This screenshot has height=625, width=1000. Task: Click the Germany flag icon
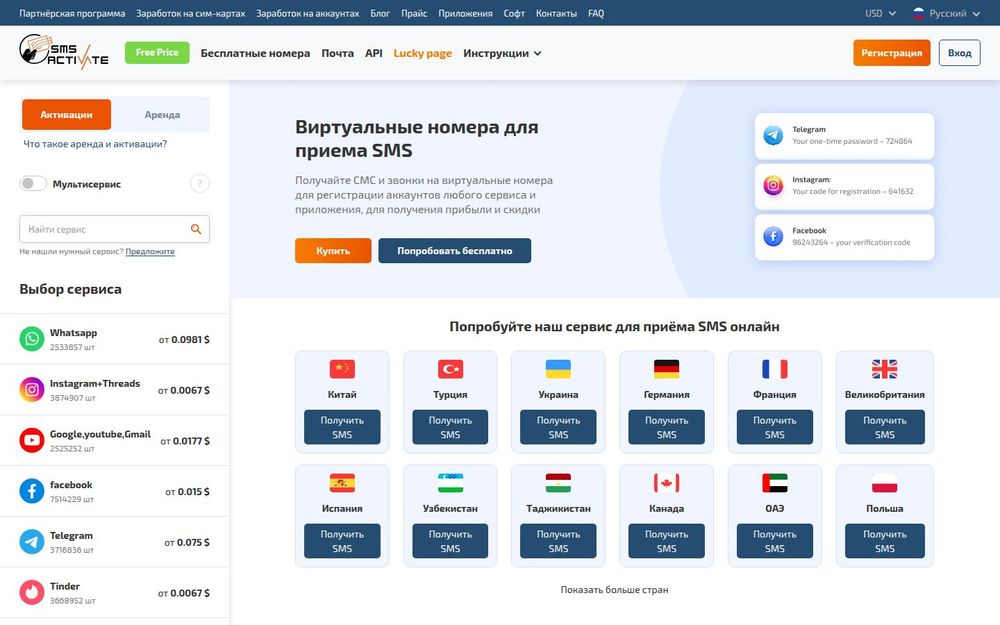click(666, 369)
